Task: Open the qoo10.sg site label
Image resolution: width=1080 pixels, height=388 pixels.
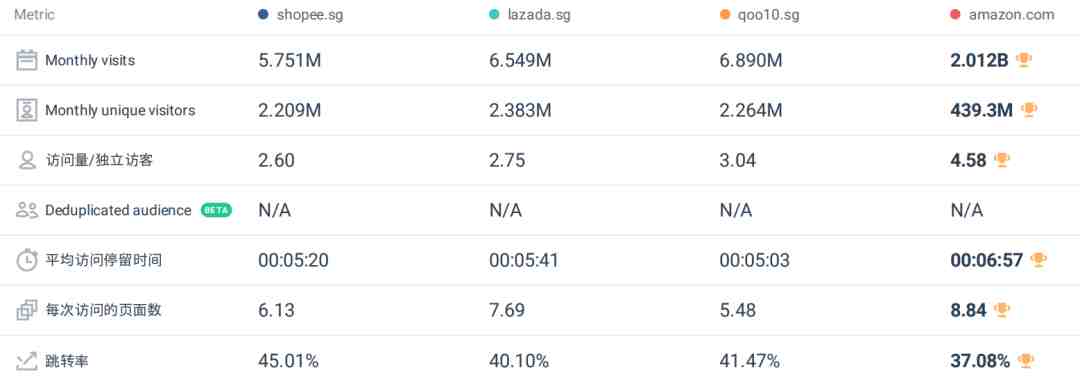Action: (x=769, y=14)
